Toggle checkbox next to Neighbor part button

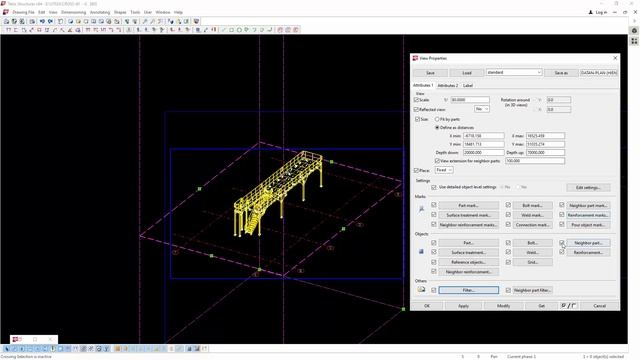click(562, 242)
